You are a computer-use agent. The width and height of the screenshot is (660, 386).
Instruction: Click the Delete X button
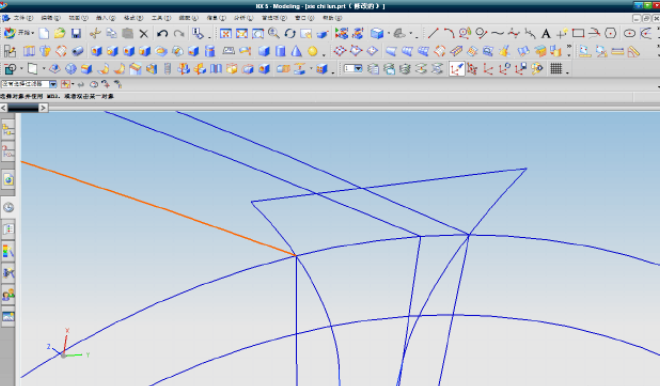coord(144,33)
